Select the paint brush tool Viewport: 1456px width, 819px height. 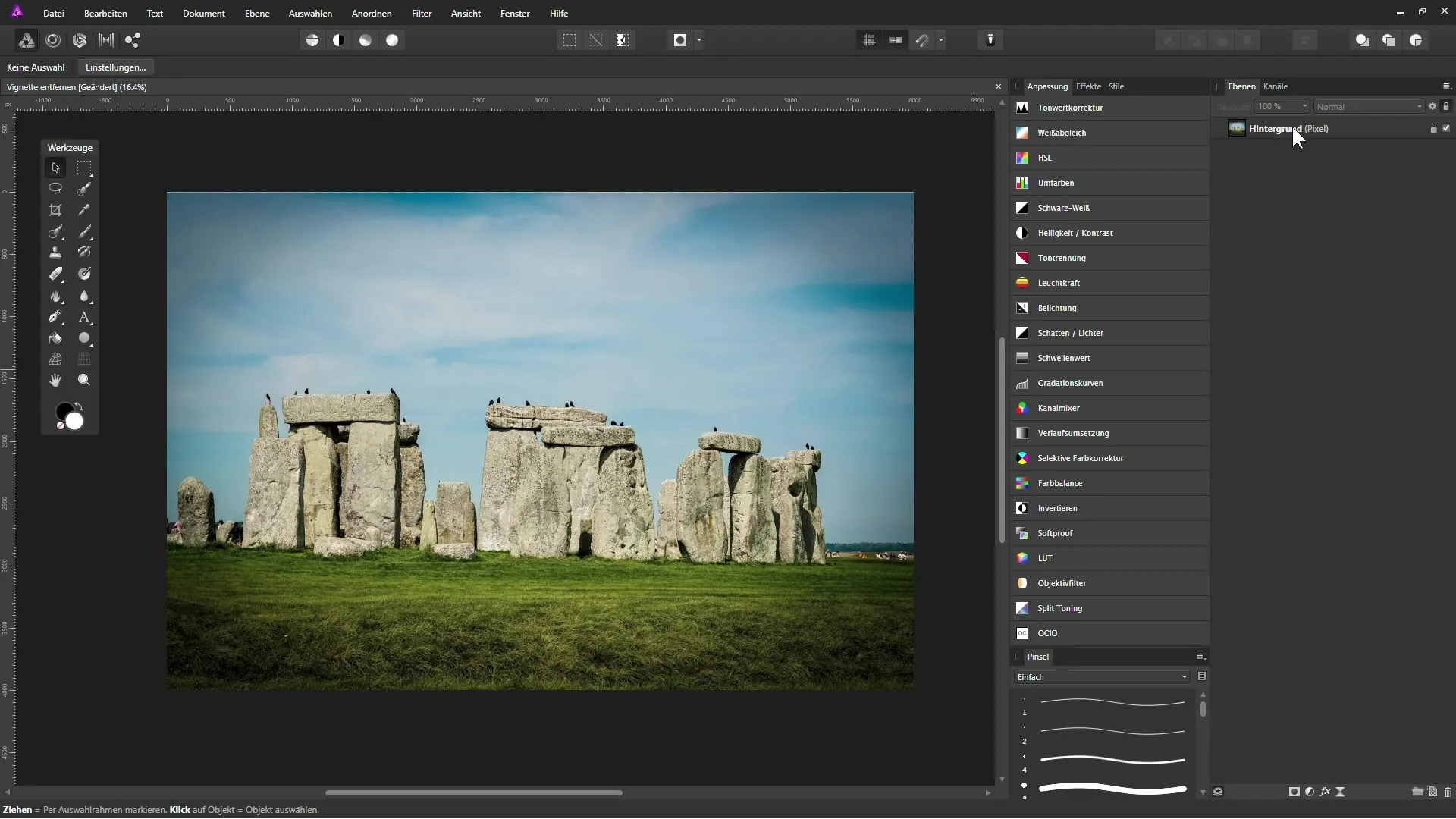pyautogui.click(x=84, y=231)
